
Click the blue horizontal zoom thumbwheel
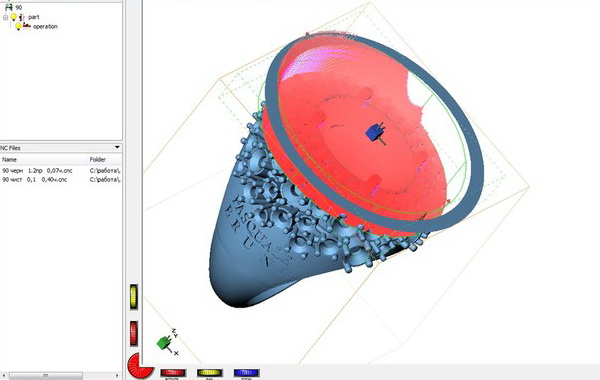pos(246,373)
